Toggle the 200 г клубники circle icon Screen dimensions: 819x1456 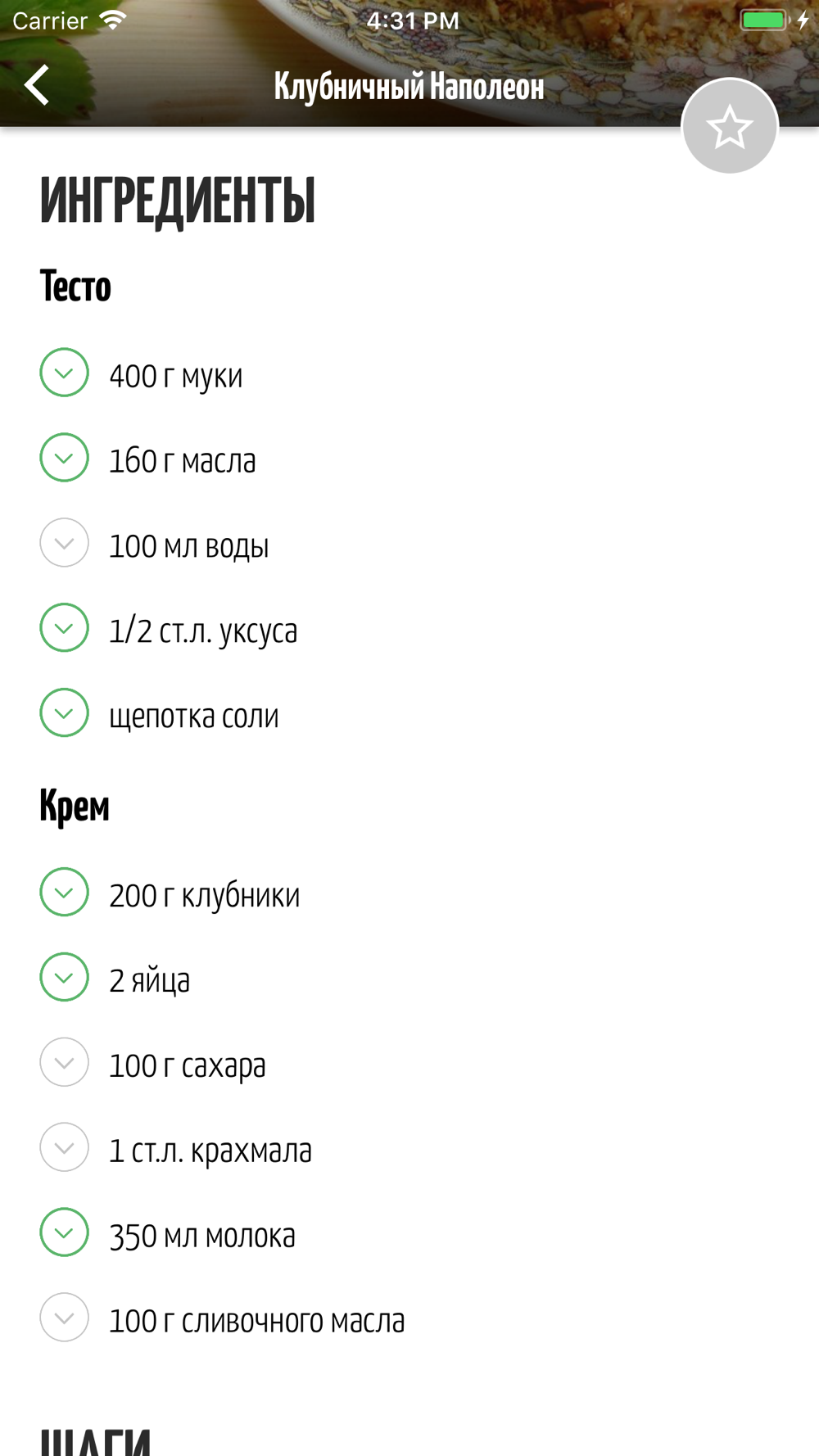64,893
